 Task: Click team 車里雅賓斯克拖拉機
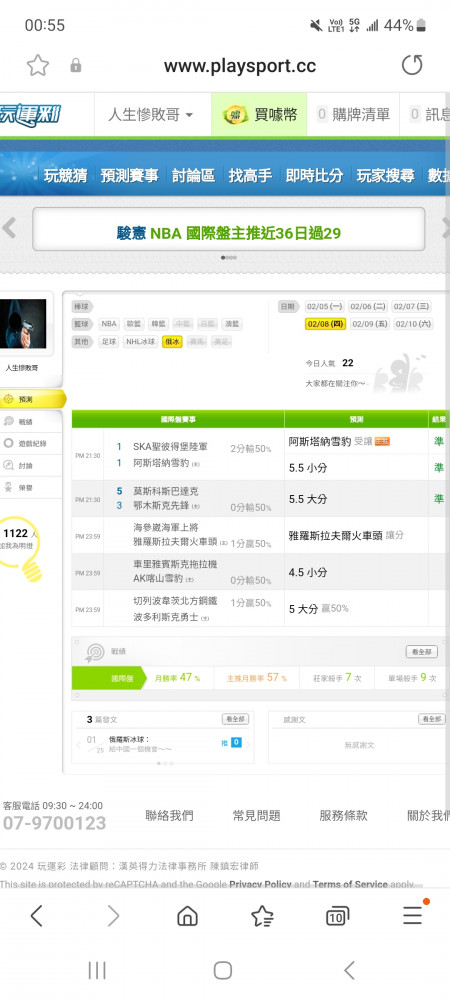click(x=175, y=564)
